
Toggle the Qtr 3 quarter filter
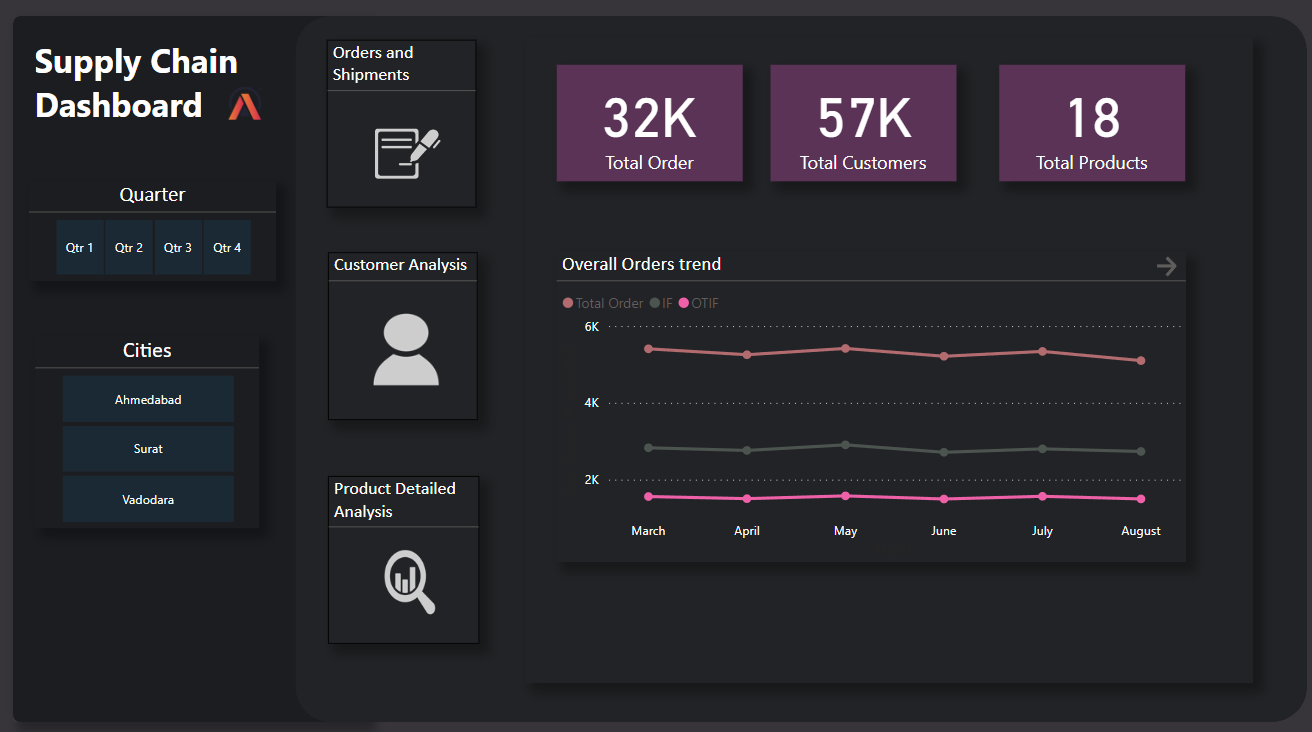pos(178,248)
